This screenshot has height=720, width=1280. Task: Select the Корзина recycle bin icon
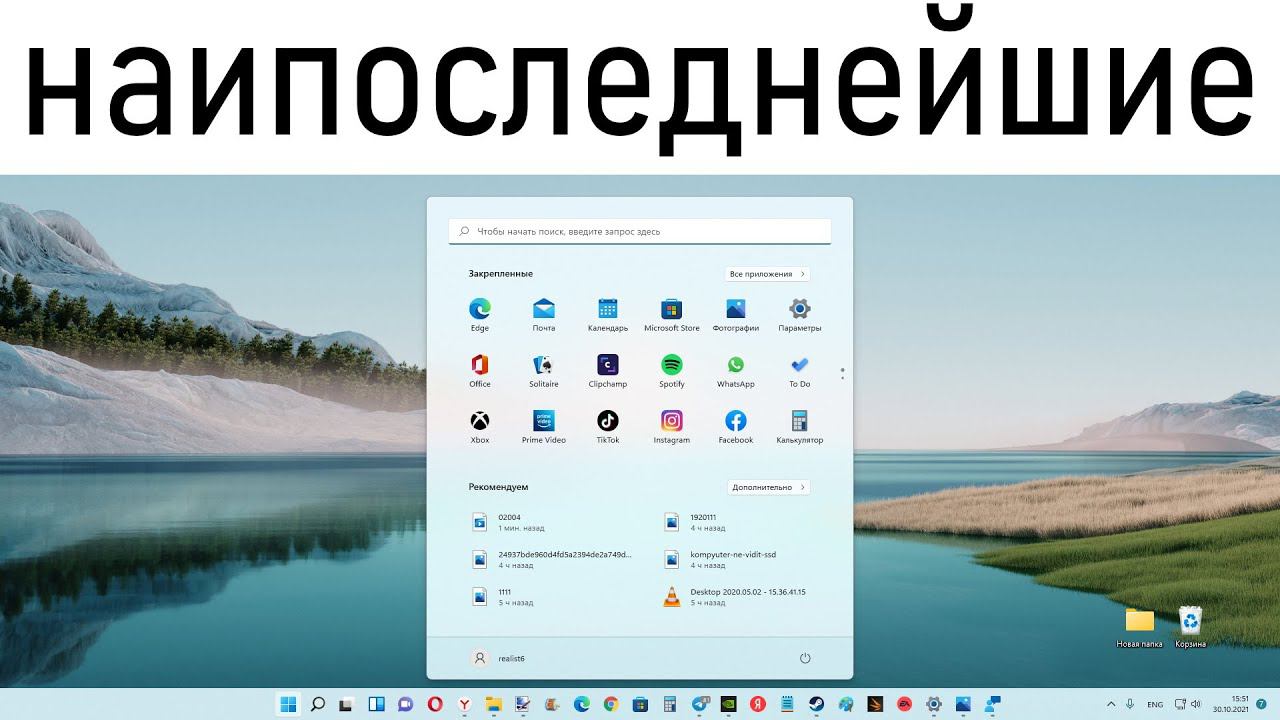click(1190, 628)
